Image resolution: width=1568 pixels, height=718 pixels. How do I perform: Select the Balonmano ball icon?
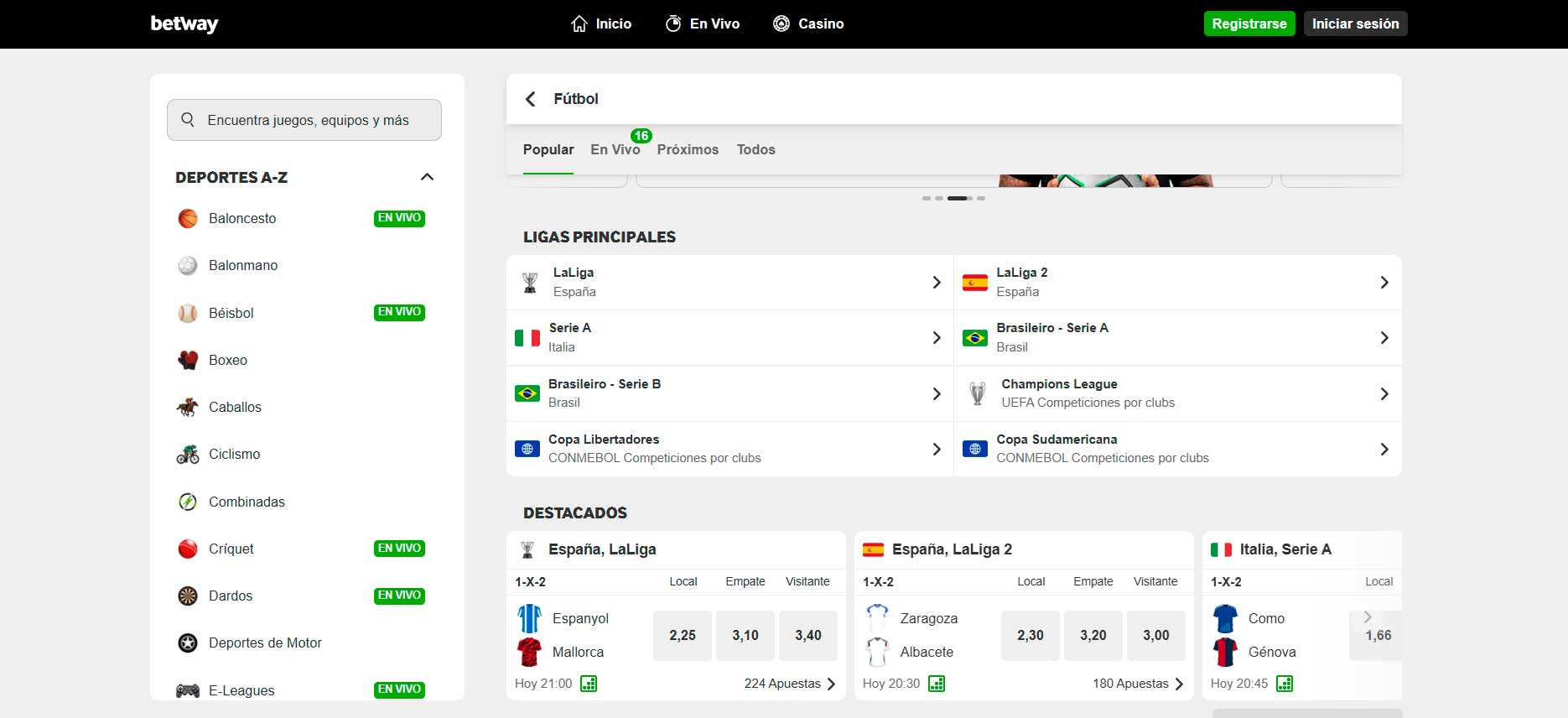click(x=188, y=266)
